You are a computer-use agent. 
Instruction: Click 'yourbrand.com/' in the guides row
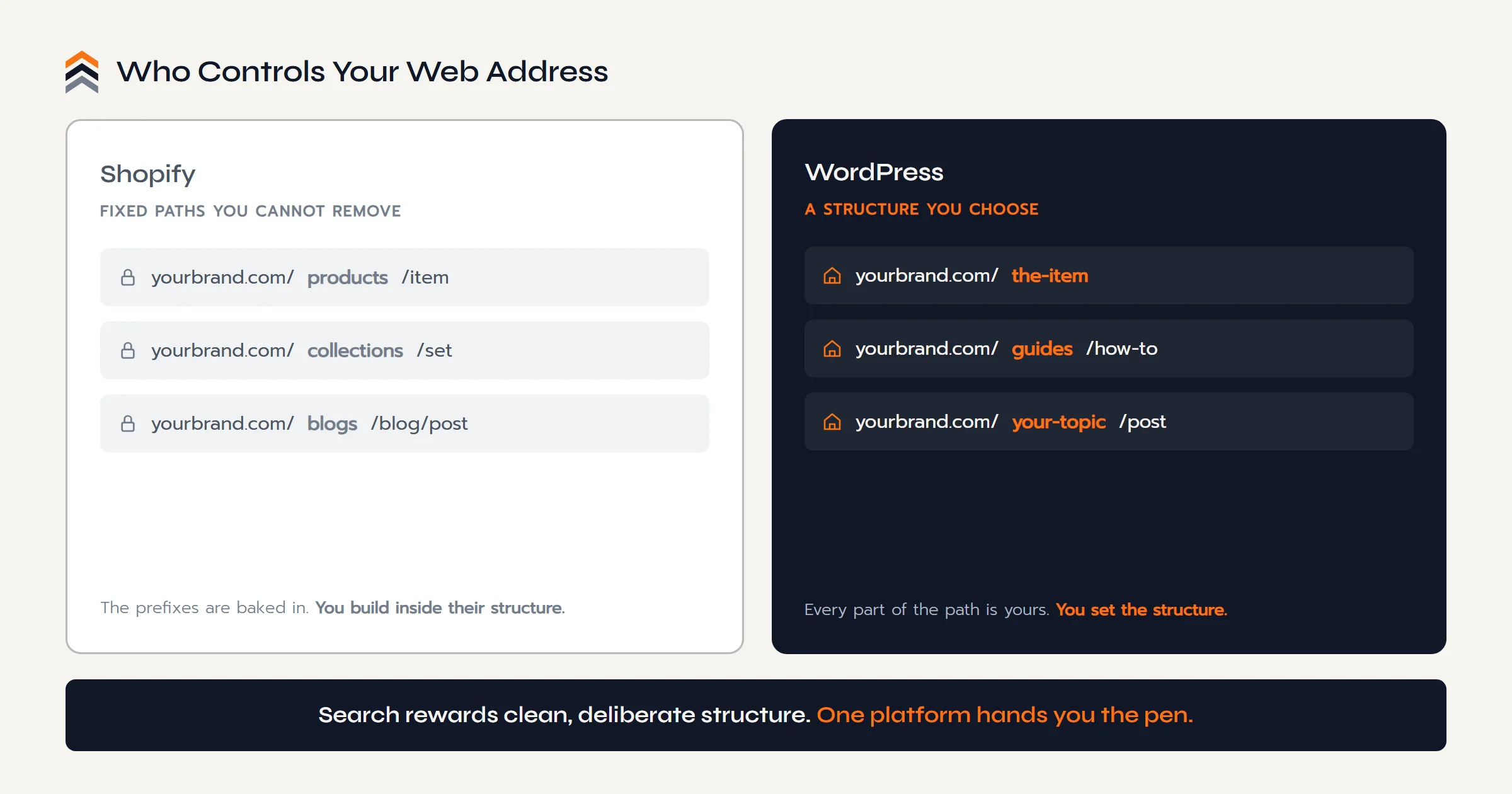coord(927,348)
